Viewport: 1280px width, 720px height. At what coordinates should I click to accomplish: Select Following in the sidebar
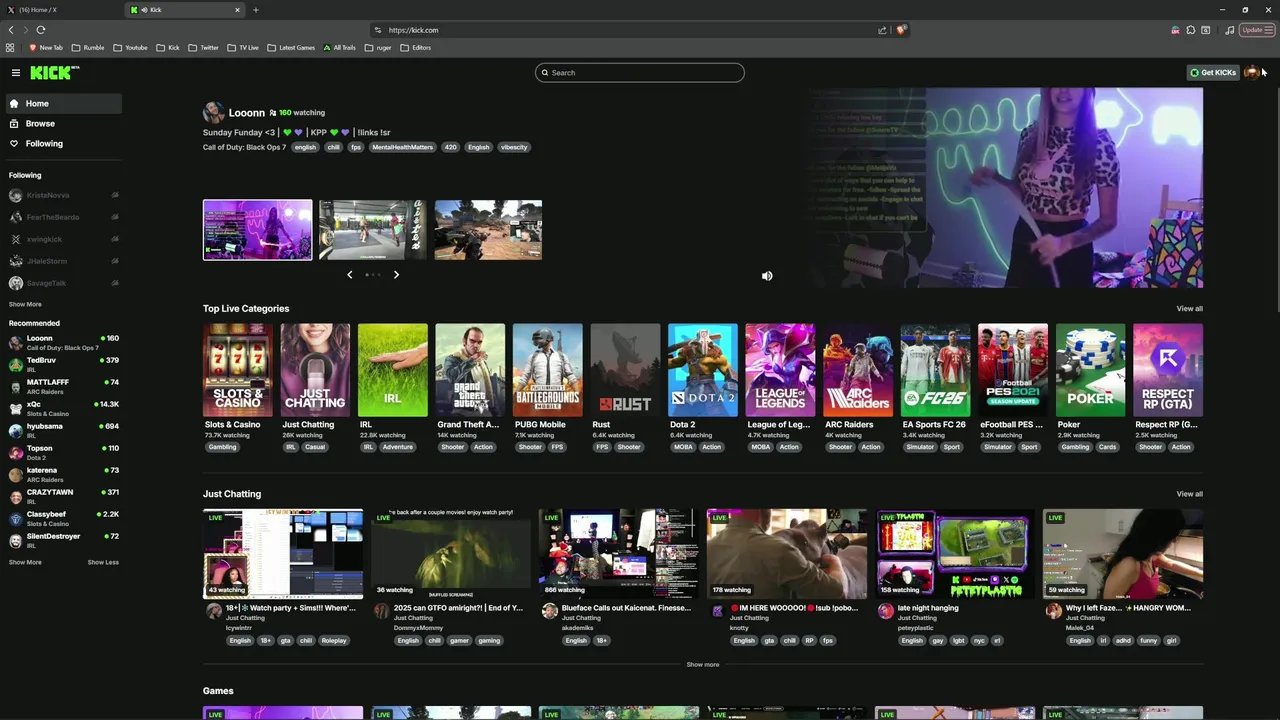(64, 143)
